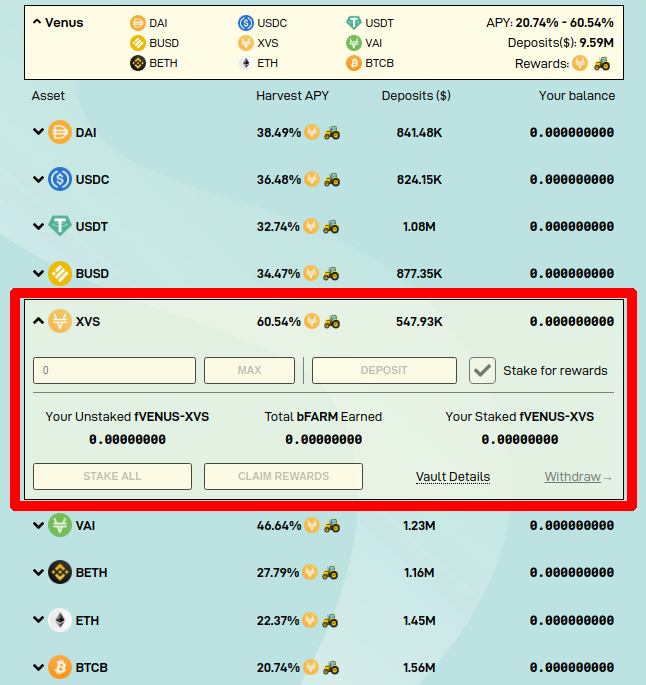The image size is (646, 685).
Task: Click the XVS reward icon beside 38.49%
Action: point(312,132)
